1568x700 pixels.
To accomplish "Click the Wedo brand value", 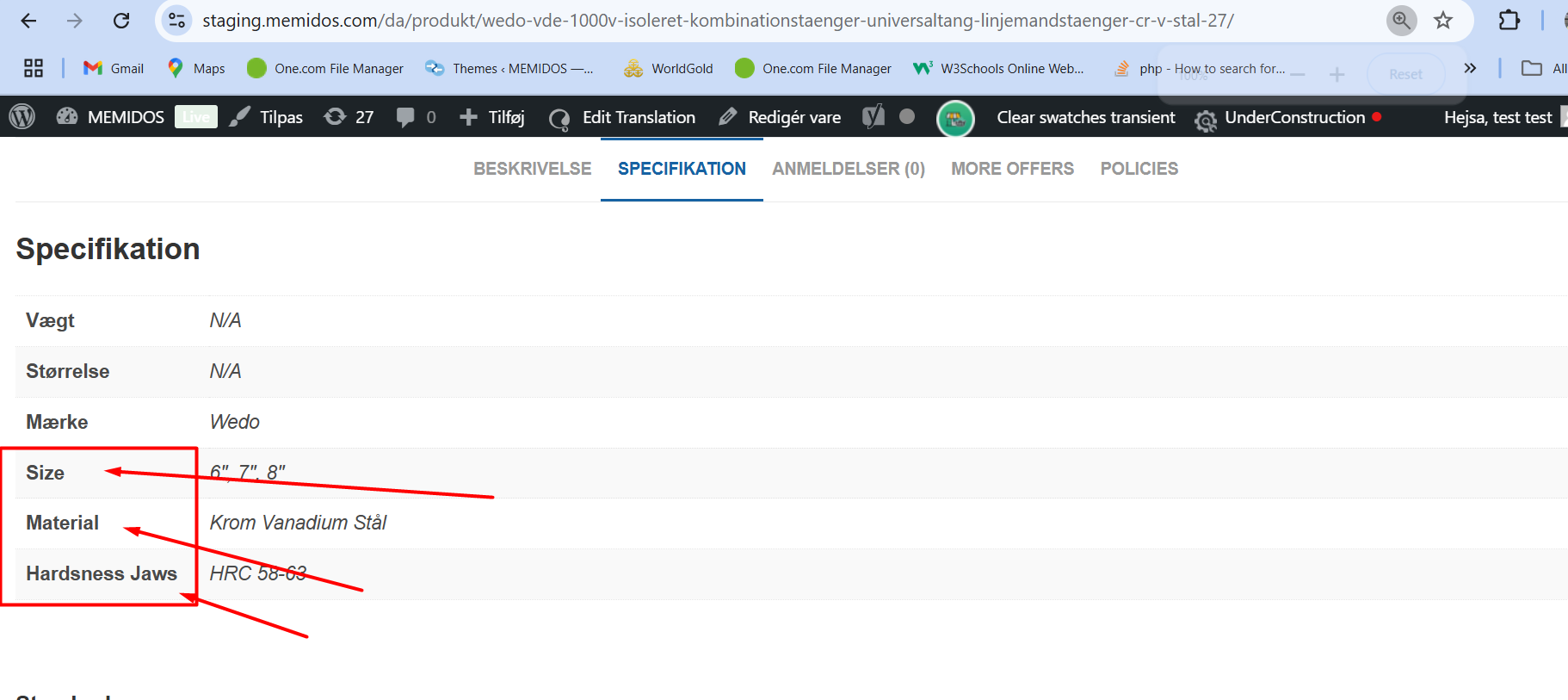I will [235, 422].
